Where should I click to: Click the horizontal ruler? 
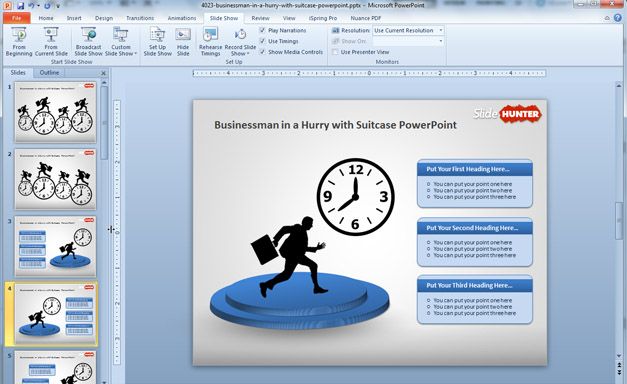(x=369, y=73)
